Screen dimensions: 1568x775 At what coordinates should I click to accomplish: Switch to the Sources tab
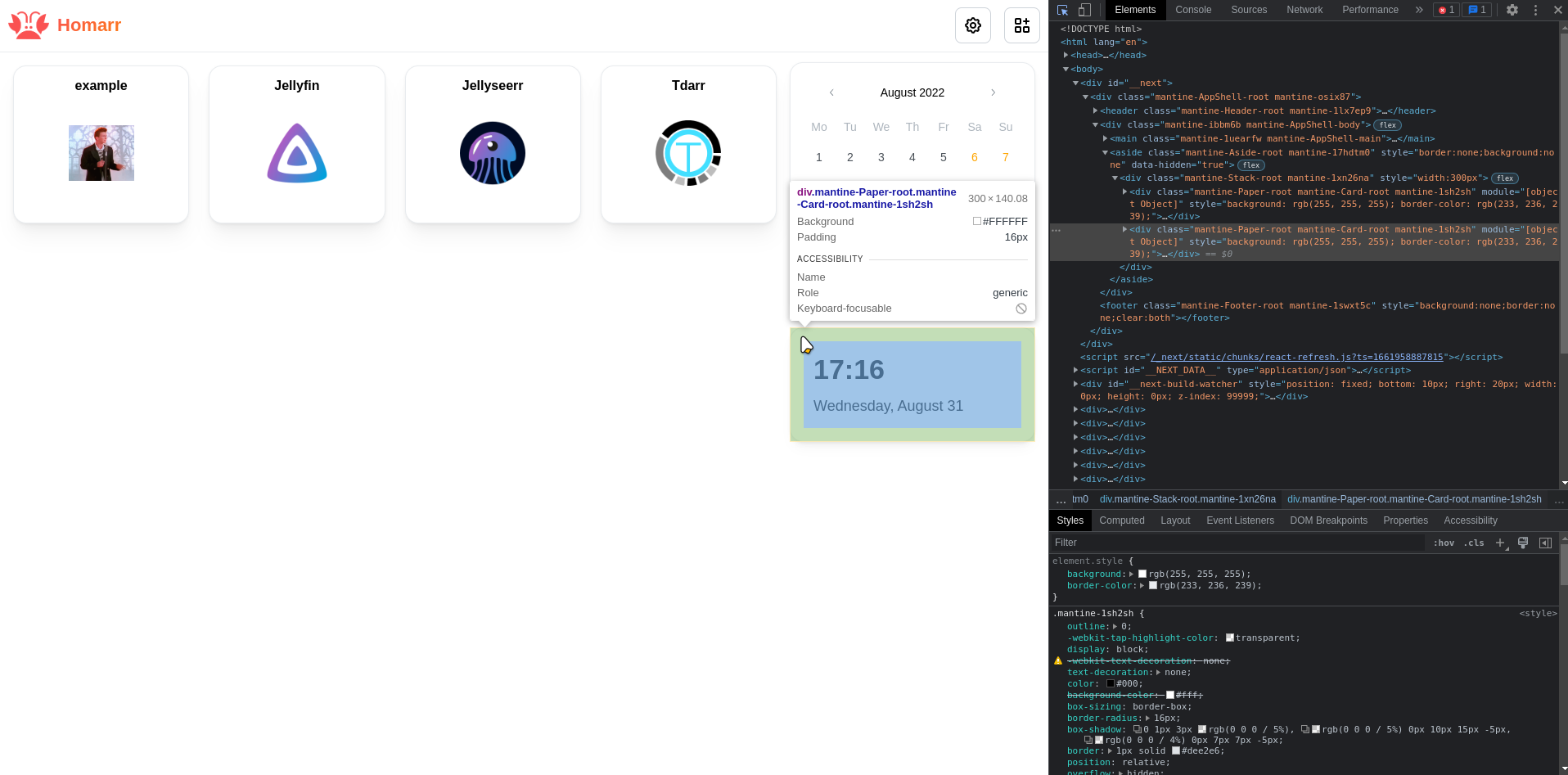click(x=1249, y=10)
